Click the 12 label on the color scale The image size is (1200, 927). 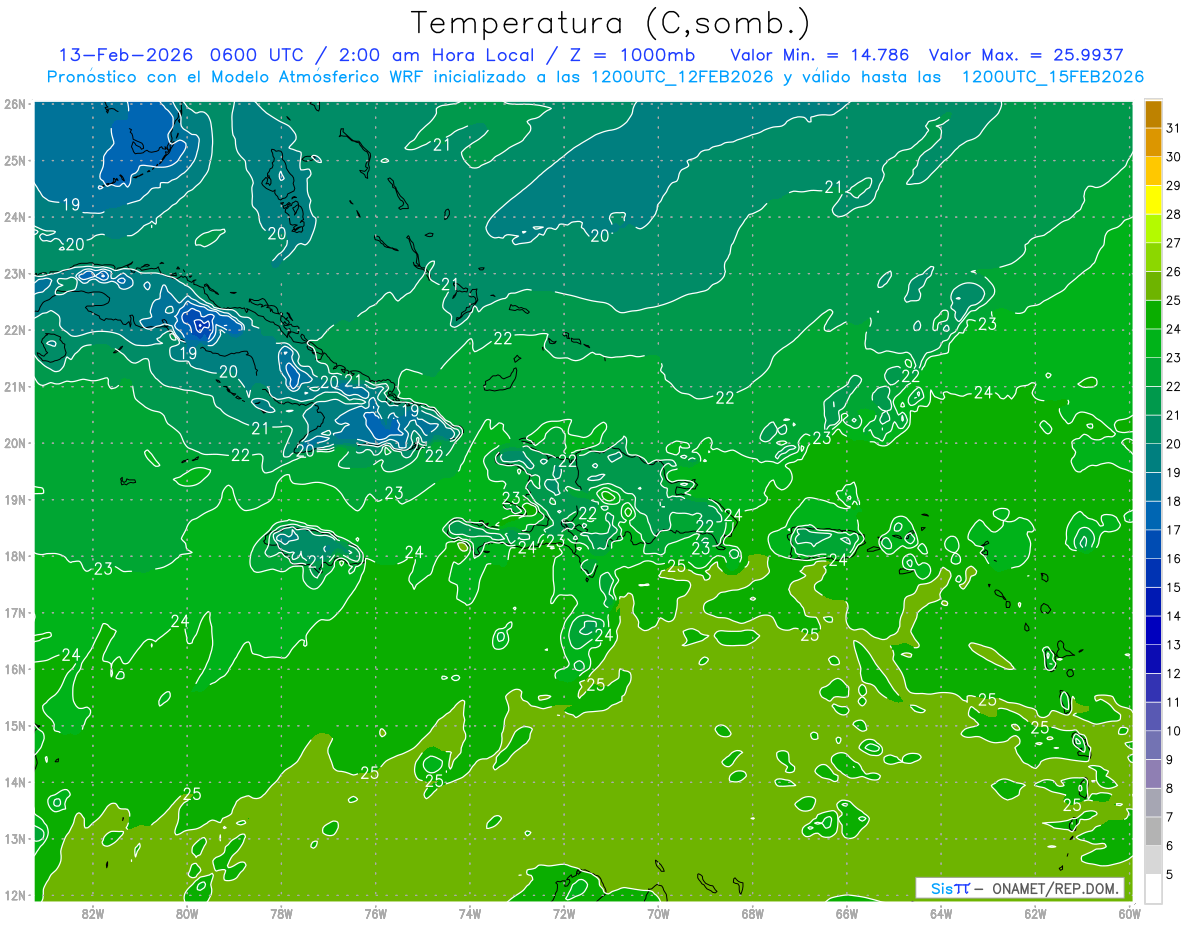click(x=1173, y=674)
